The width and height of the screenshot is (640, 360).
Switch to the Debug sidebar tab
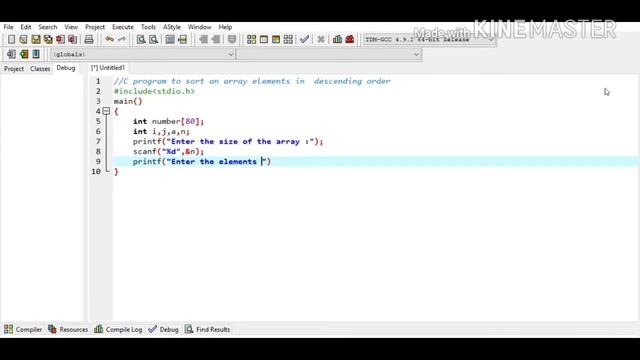click(x=66, y=68)
